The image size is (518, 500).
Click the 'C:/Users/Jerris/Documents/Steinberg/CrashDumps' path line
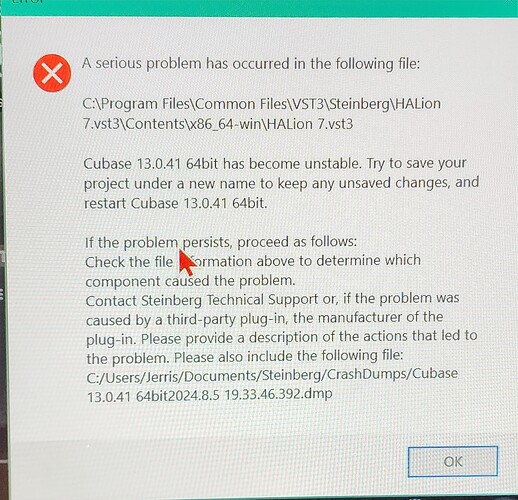click(x=272, y=375)
